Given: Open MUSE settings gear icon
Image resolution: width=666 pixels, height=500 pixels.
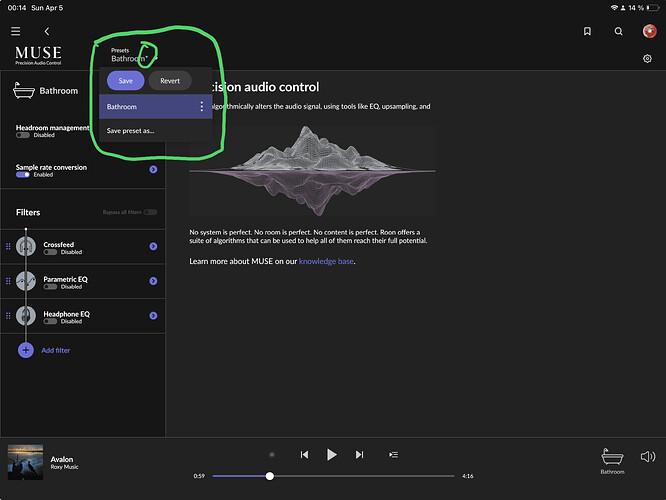Looking at the screenshot, I should [647, 59].
